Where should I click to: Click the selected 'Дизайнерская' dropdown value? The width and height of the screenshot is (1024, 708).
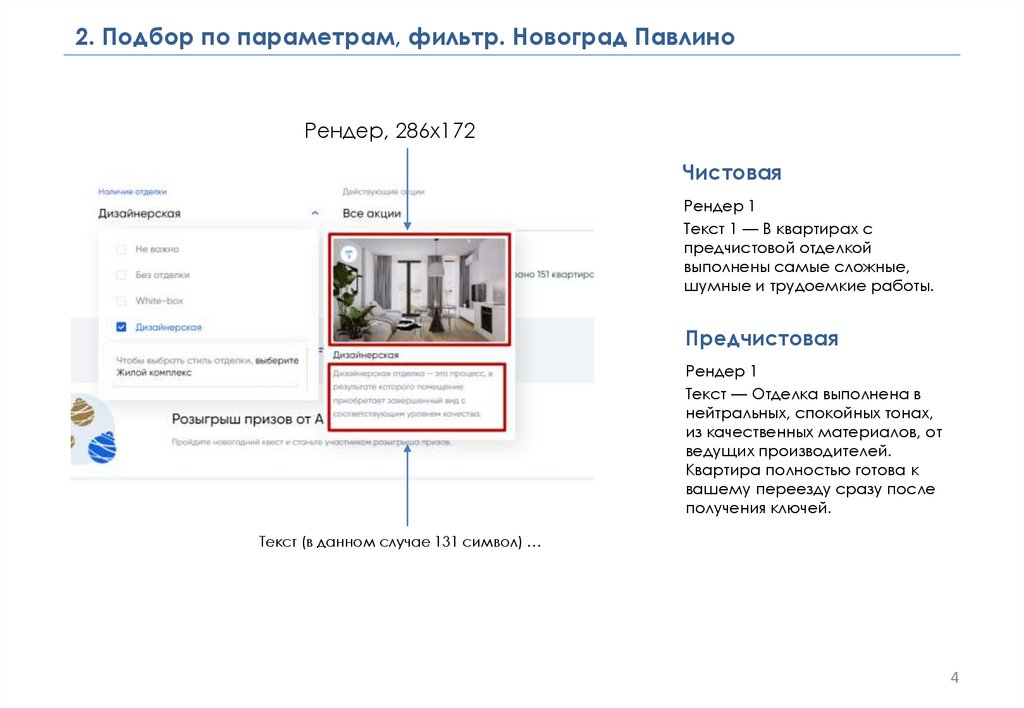click(139, 213)
